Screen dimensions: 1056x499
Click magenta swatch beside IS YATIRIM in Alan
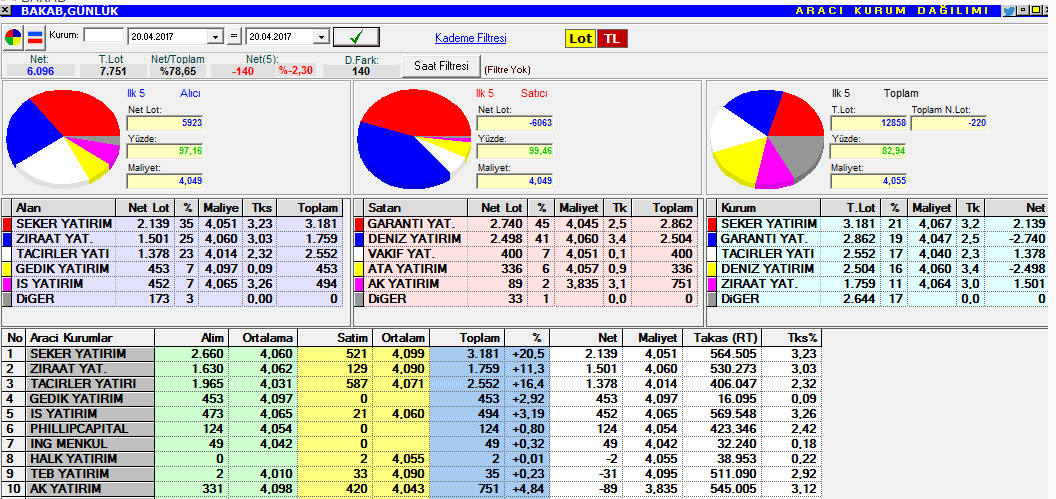coord(7,284)
